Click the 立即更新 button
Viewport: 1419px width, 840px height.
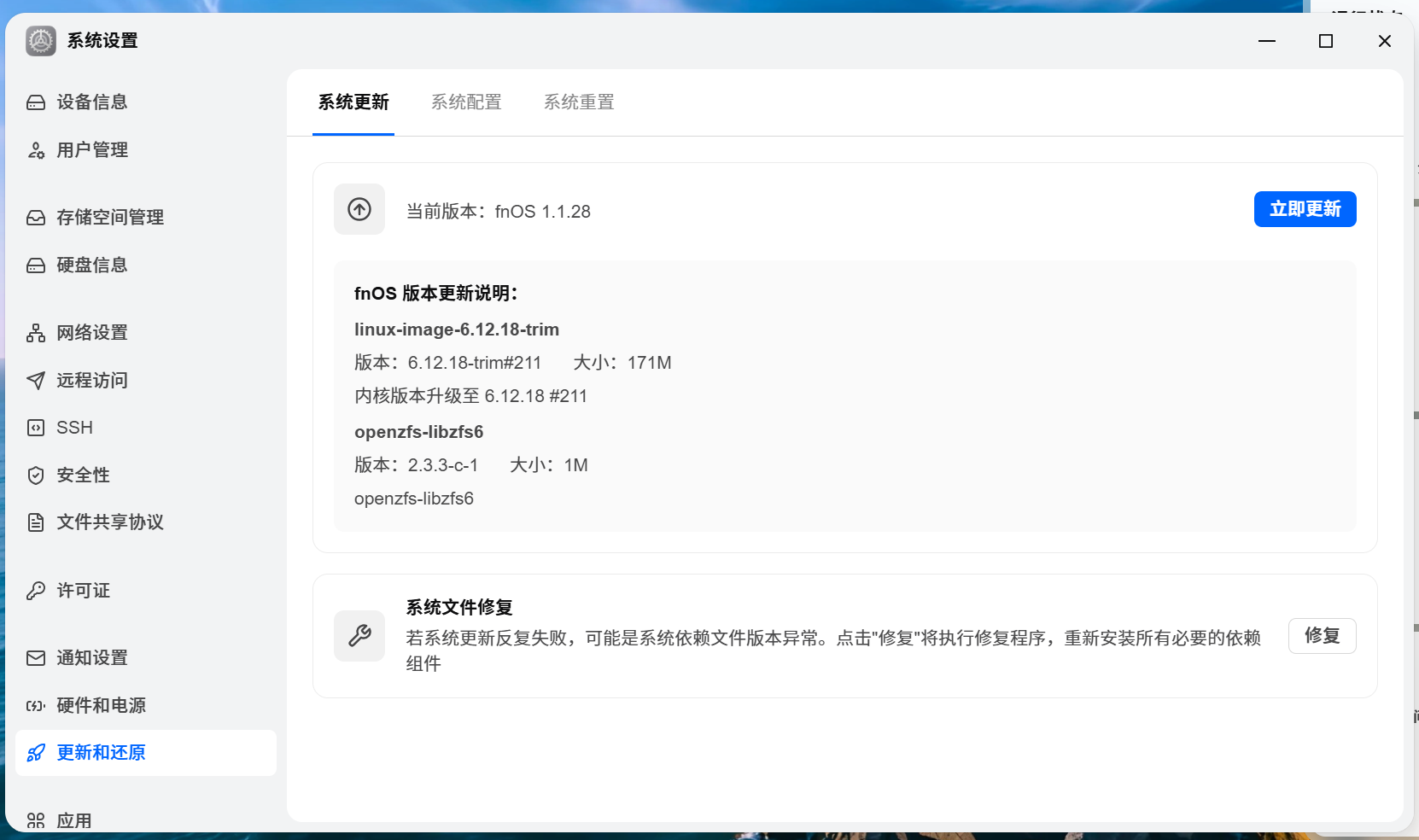[1305, 209]
